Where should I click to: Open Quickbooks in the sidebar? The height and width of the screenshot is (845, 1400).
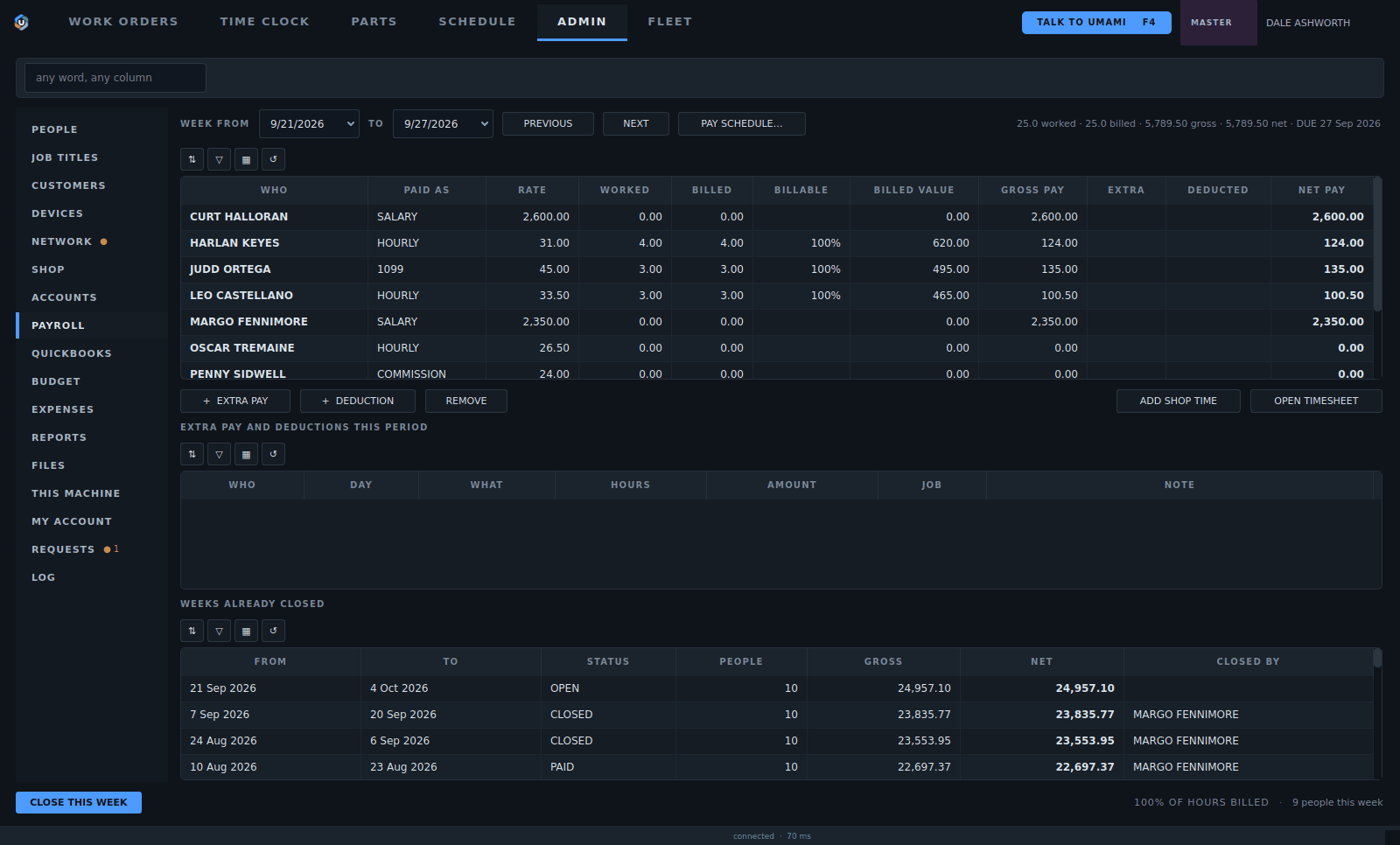tap(92, 353)
